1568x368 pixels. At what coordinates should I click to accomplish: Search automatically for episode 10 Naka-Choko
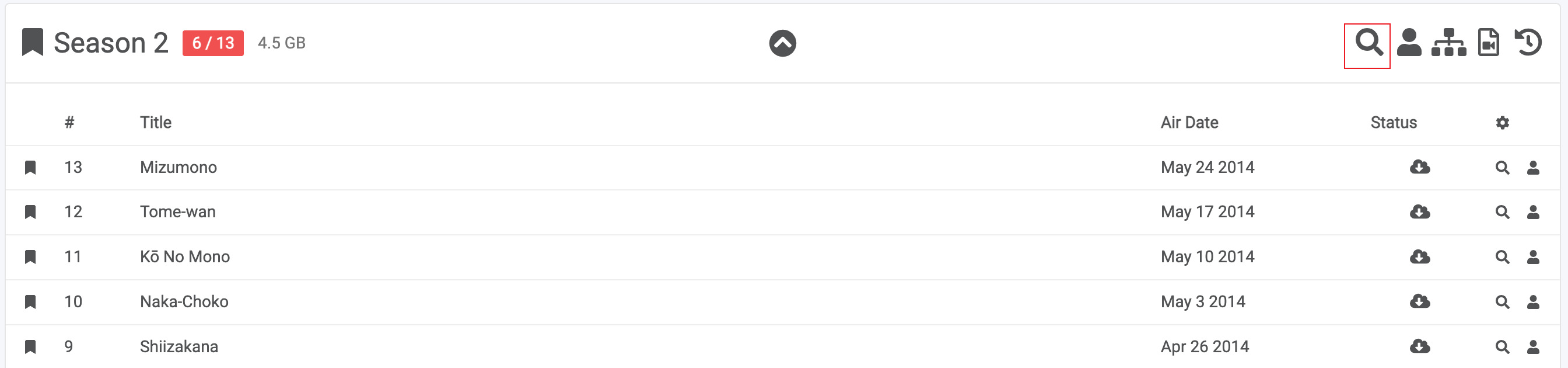[x=1502, y=302]
